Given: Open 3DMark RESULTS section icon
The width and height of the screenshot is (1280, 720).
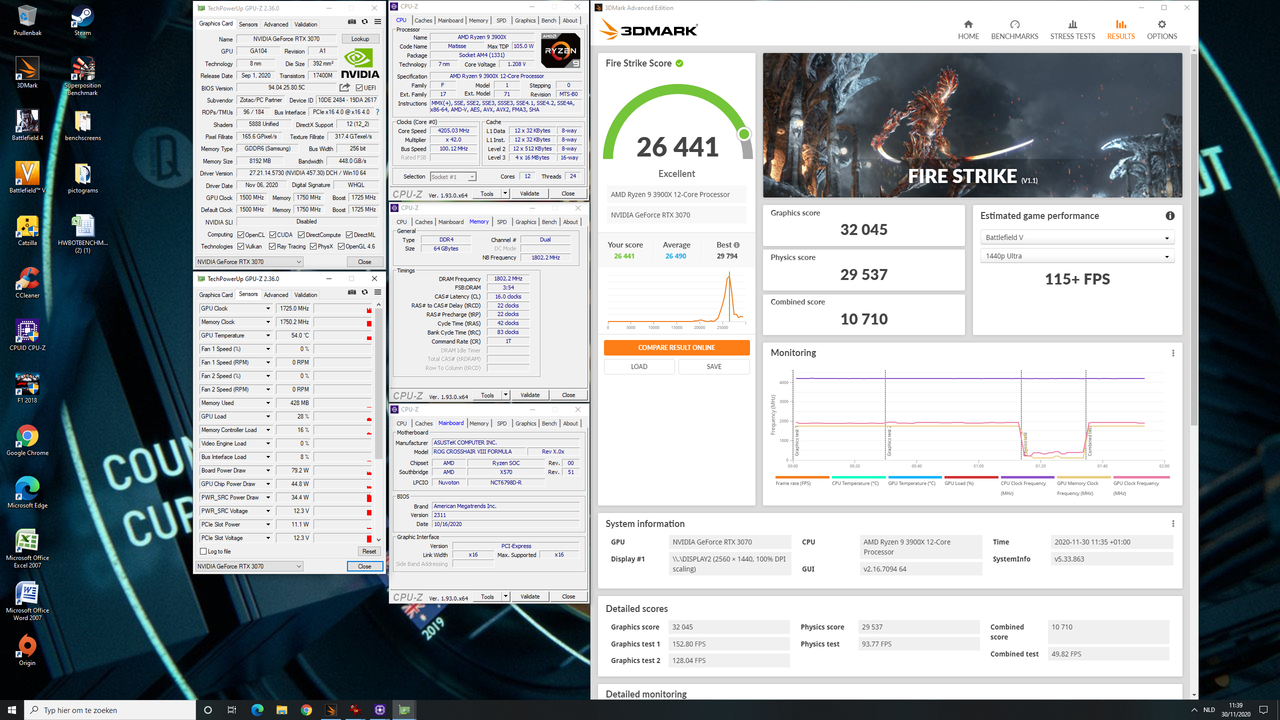Looking at the screenshot, I should [1120, 24].
